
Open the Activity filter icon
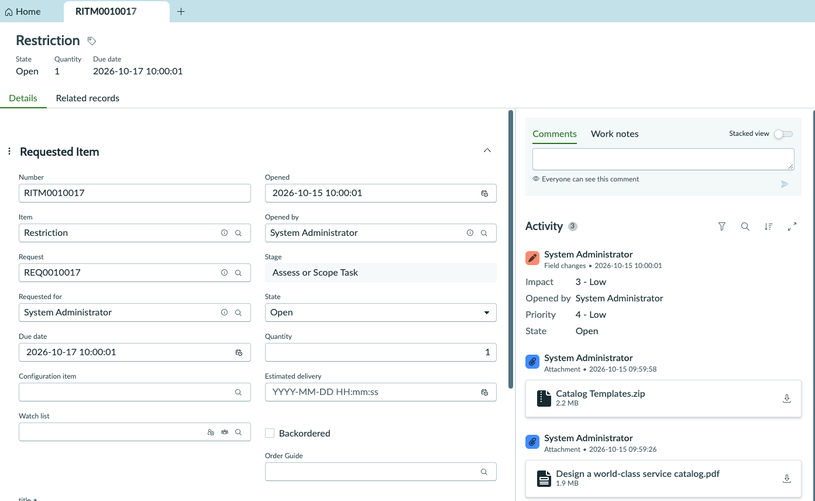click(721, 226)
